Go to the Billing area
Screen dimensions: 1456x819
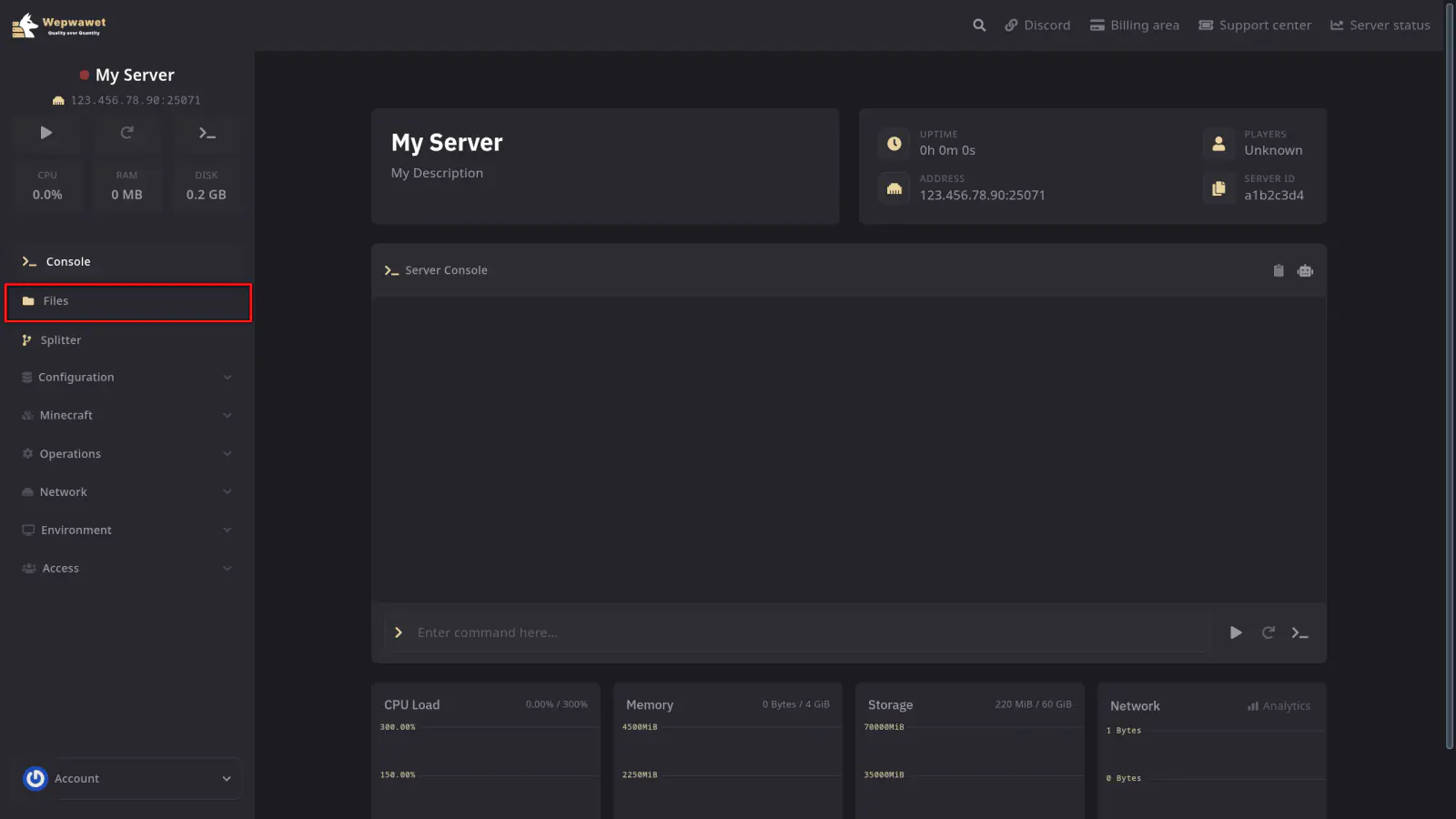[x=1135, y=25]
